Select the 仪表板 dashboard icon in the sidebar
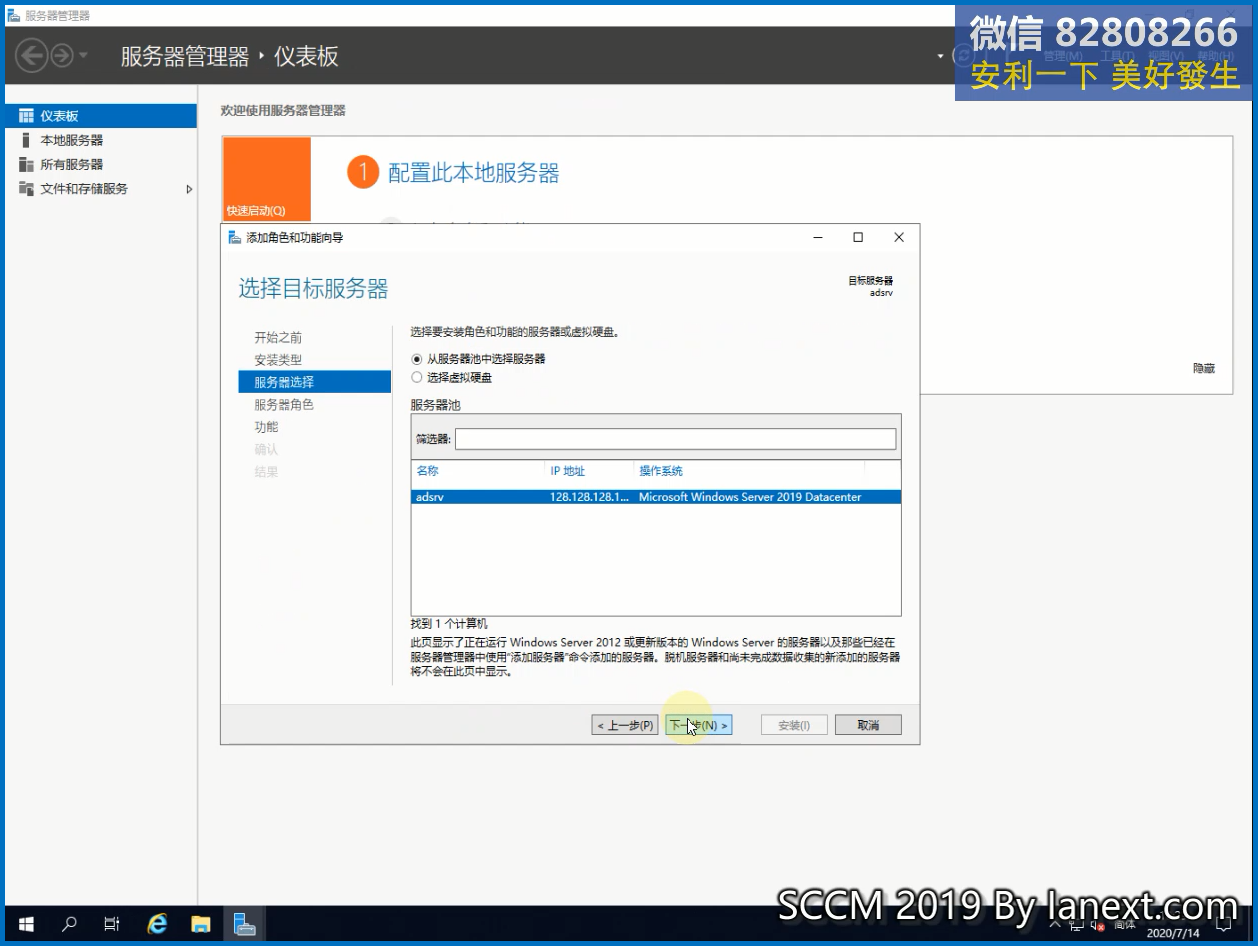Image resolution: width=1258 pixels, height=946 pixels. point(26,116)
